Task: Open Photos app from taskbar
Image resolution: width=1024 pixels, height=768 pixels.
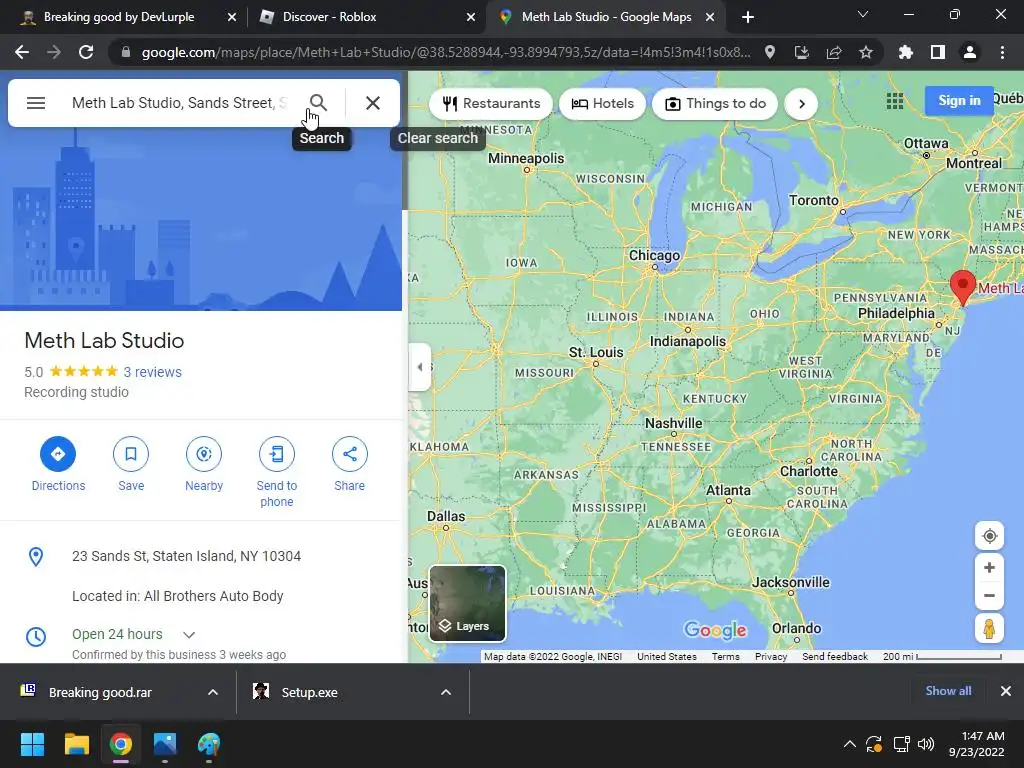Action: pyautogui.click(x=165, y=744)
